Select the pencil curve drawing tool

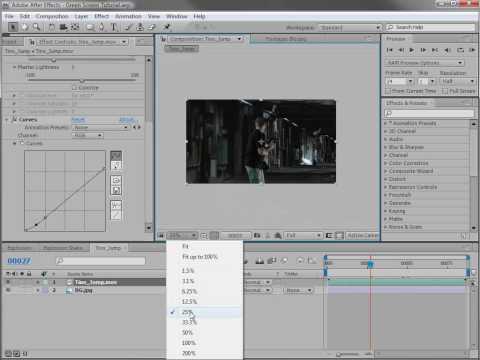click(x=116, y=166)
